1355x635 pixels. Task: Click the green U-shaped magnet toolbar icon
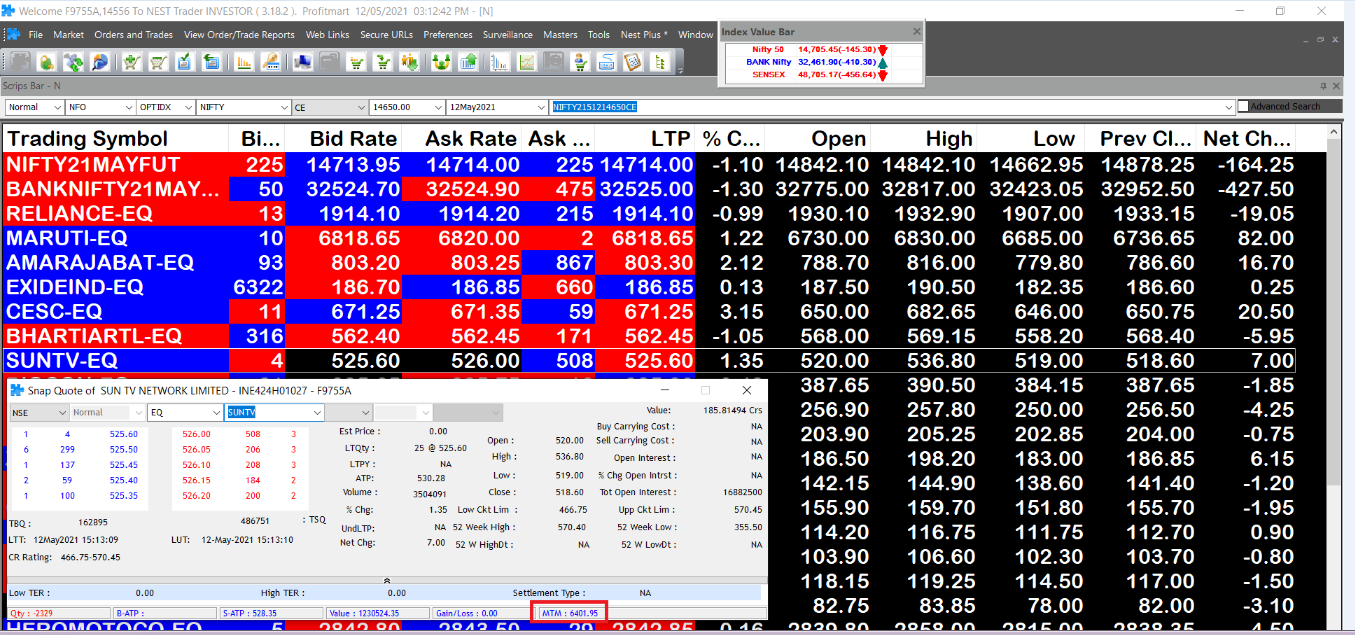click(x=440, y=62)
